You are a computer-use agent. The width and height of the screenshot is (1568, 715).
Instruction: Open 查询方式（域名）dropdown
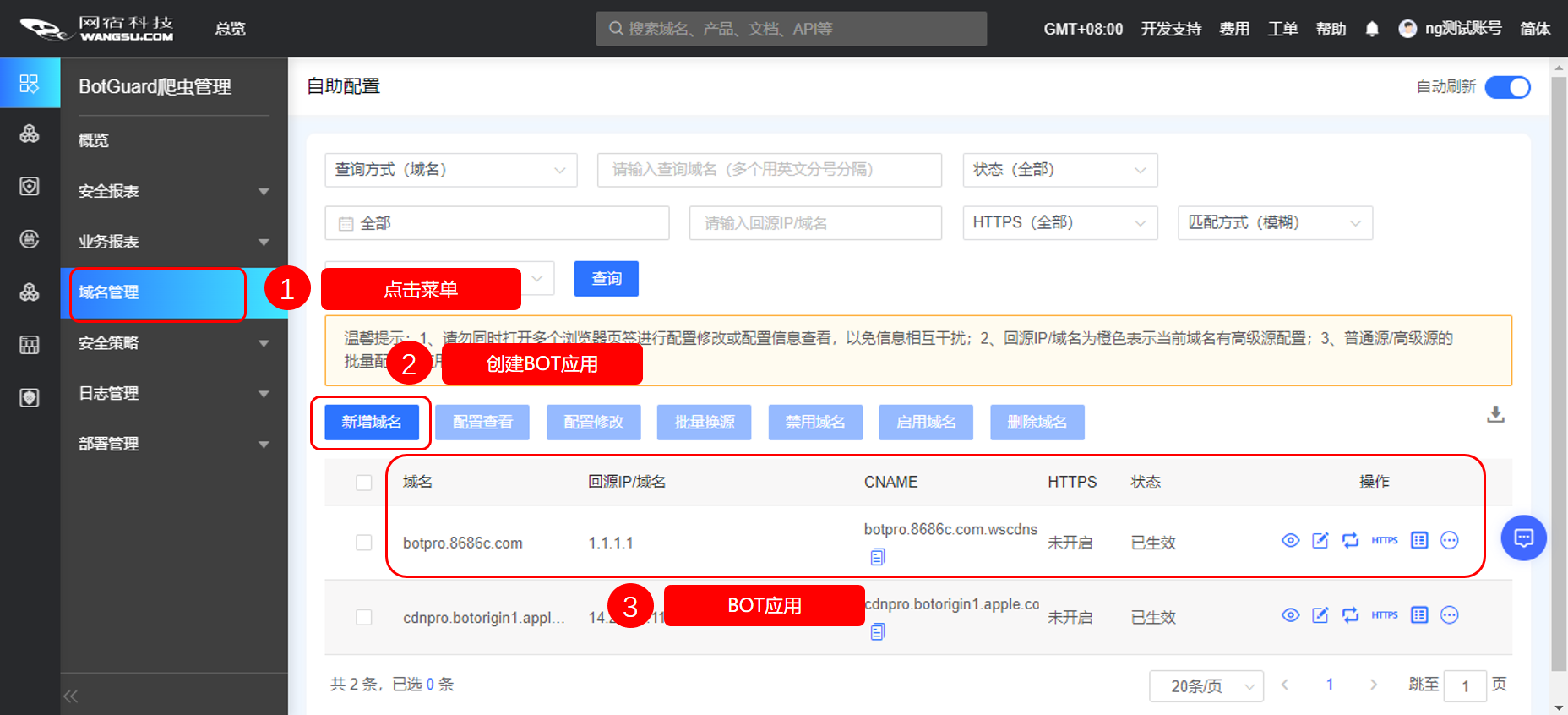451,170
